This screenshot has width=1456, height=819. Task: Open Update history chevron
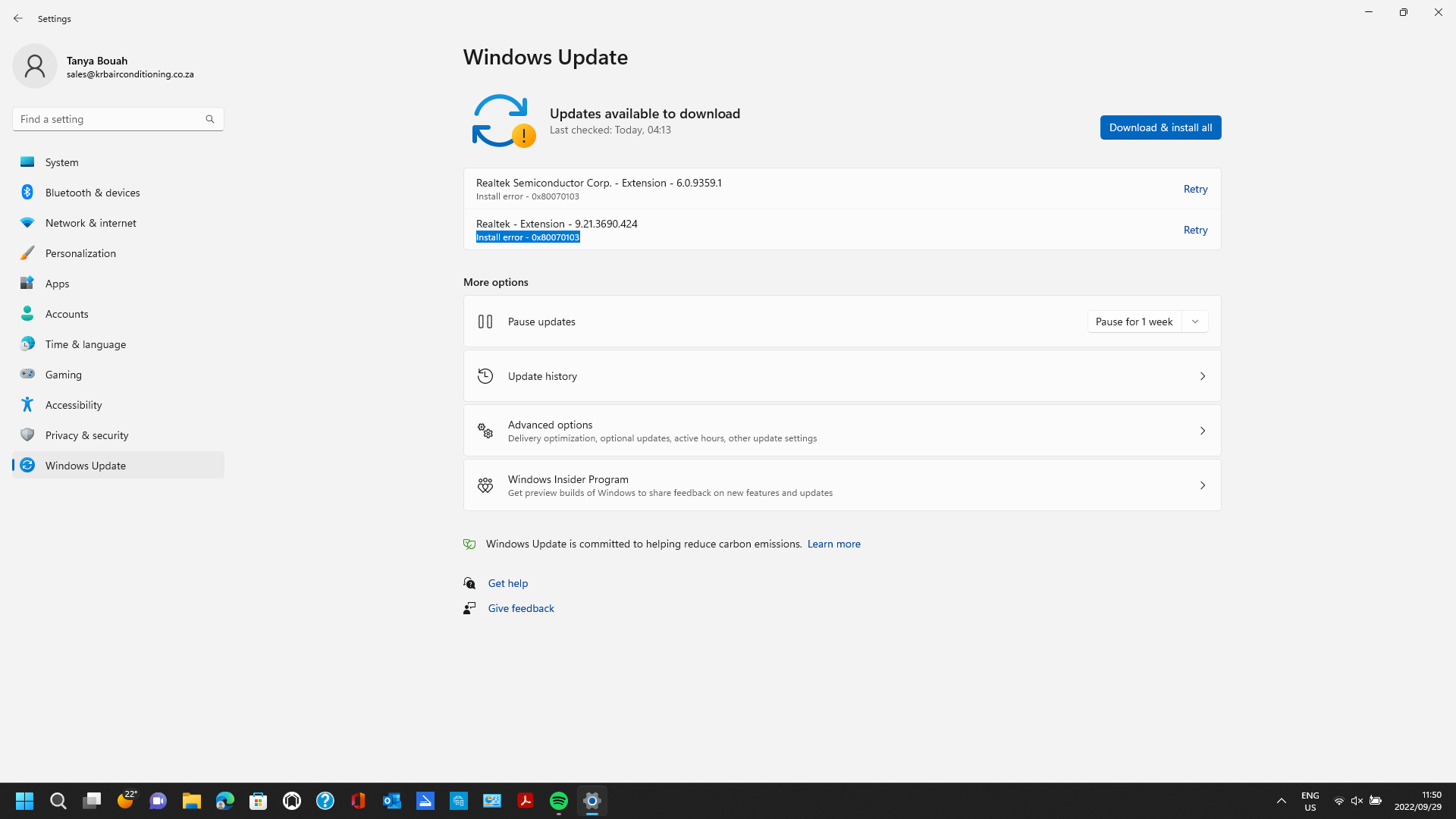tap(1203, 376)
